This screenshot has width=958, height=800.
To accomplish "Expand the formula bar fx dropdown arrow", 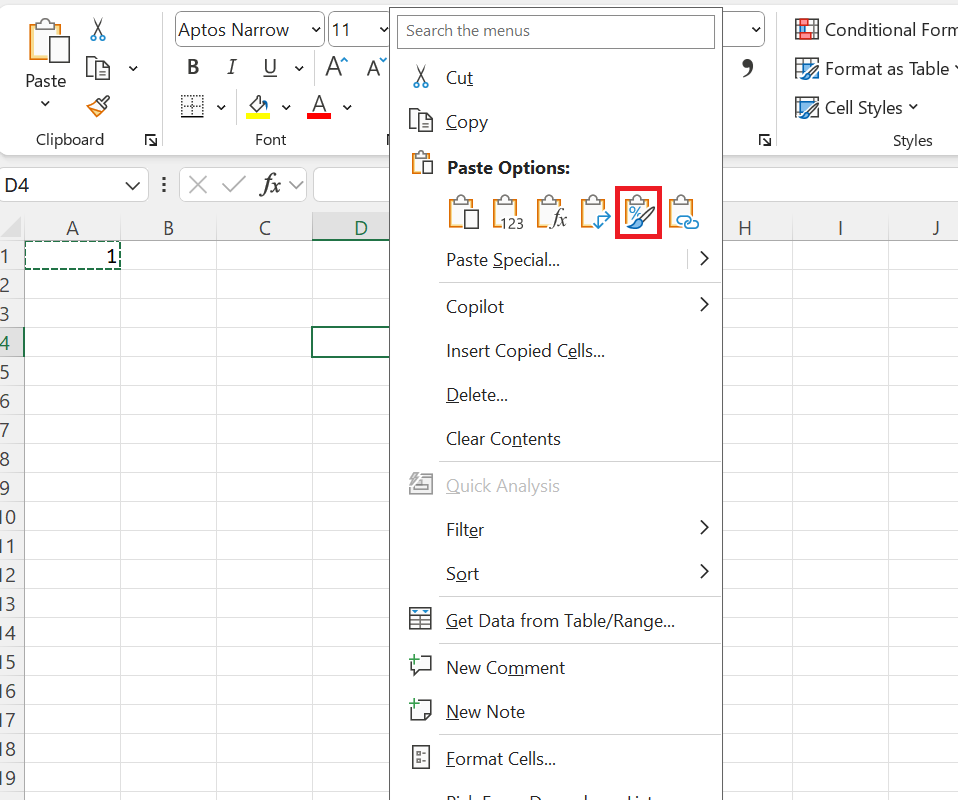I will click(x=296, y=185).
